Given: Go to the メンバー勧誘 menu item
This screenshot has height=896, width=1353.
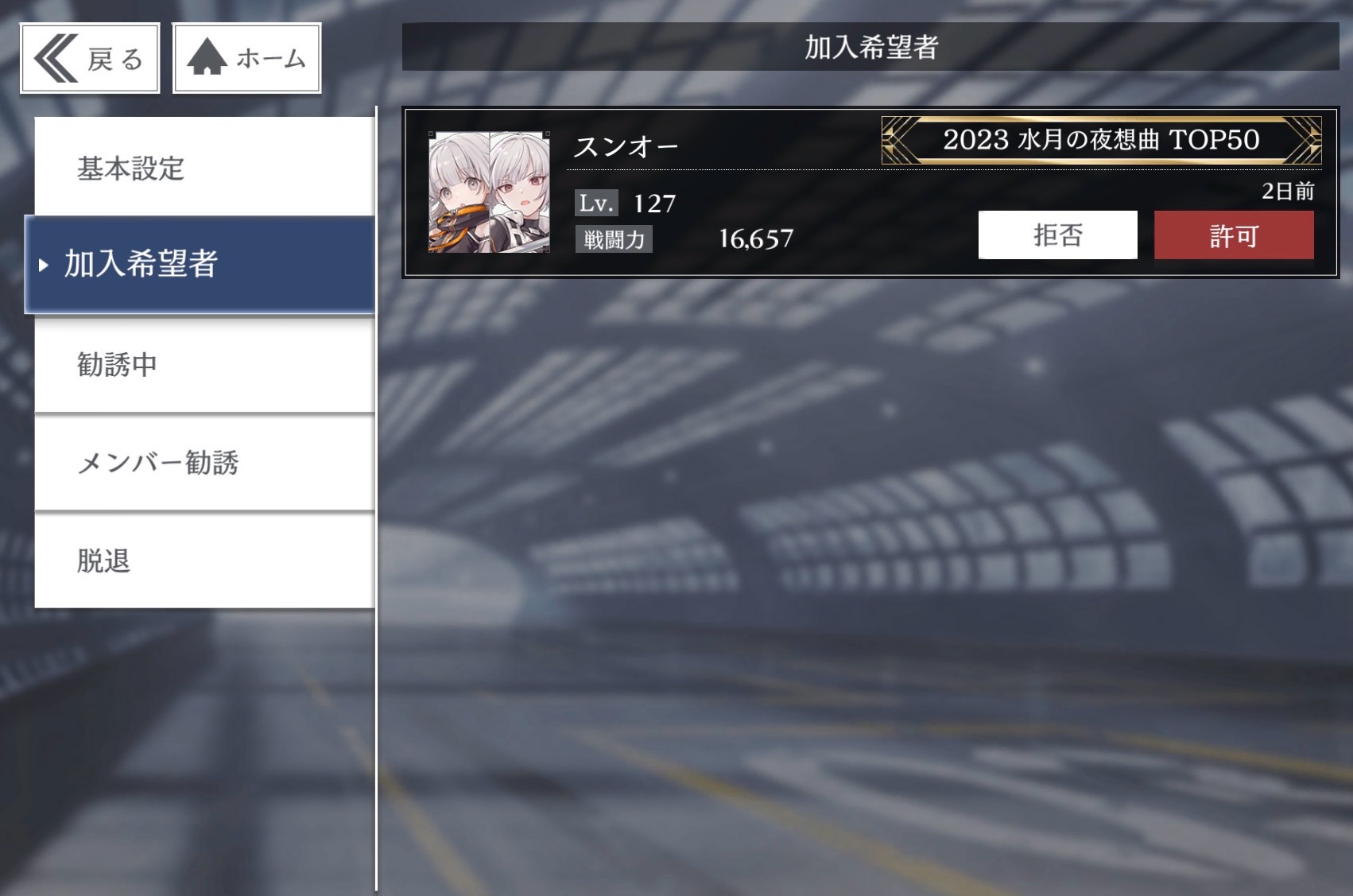Looking at the screenshot, I should point(204,462).
